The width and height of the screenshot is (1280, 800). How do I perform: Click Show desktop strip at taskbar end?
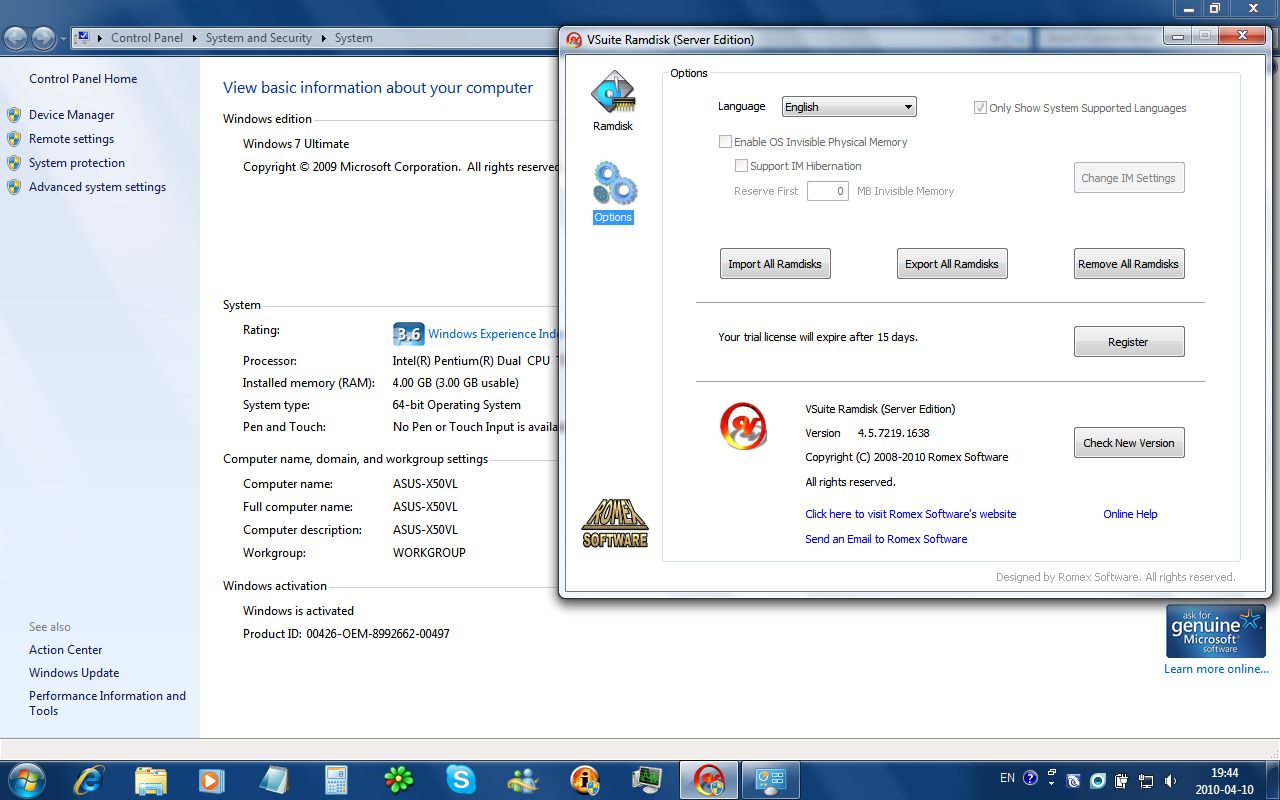[x=1272, y=780]
